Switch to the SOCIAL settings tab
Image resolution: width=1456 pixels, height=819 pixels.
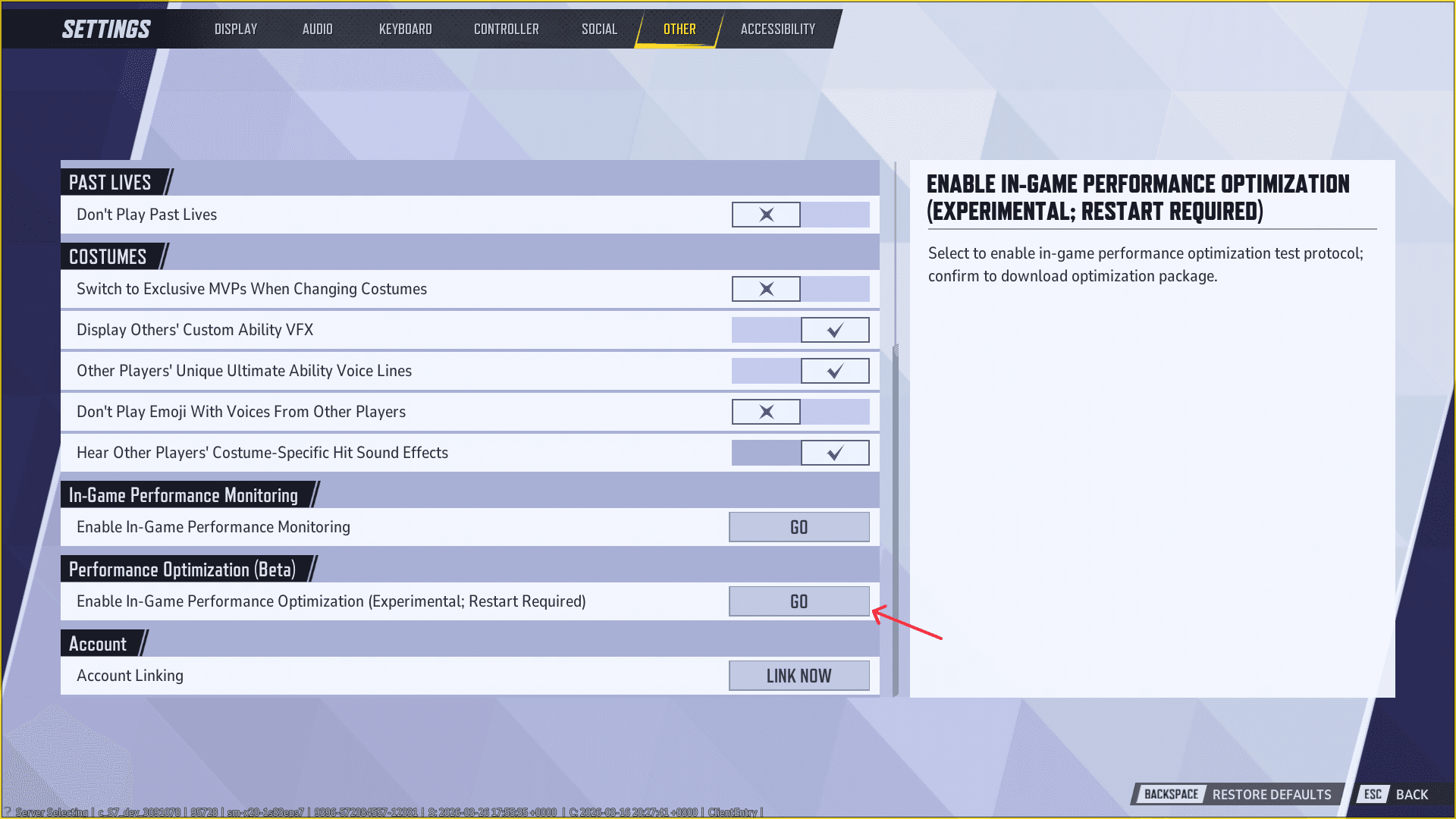click(599, 29)
